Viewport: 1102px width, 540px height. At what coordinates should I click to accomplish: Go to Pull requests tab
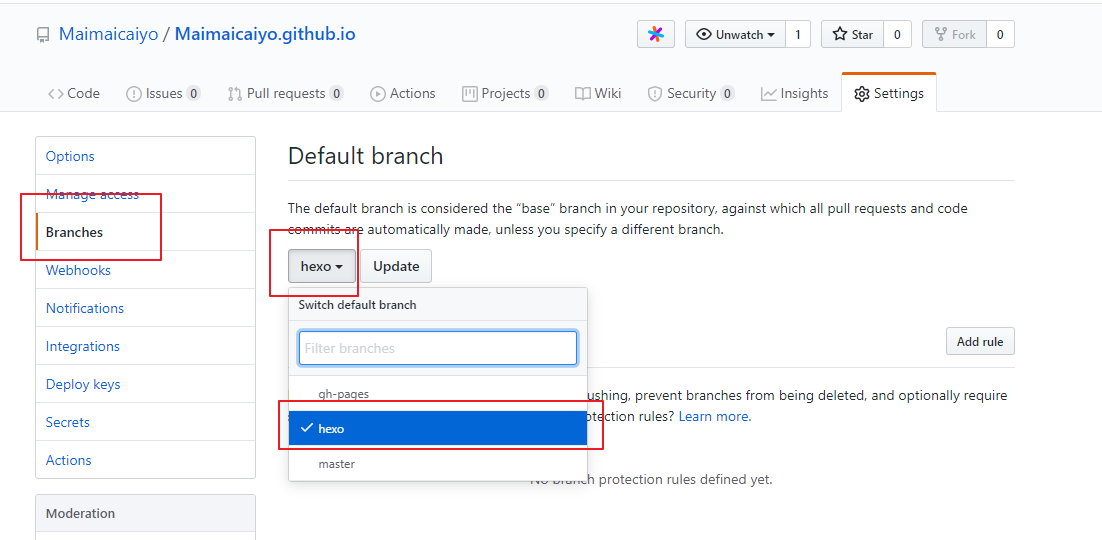pos(285,94)
